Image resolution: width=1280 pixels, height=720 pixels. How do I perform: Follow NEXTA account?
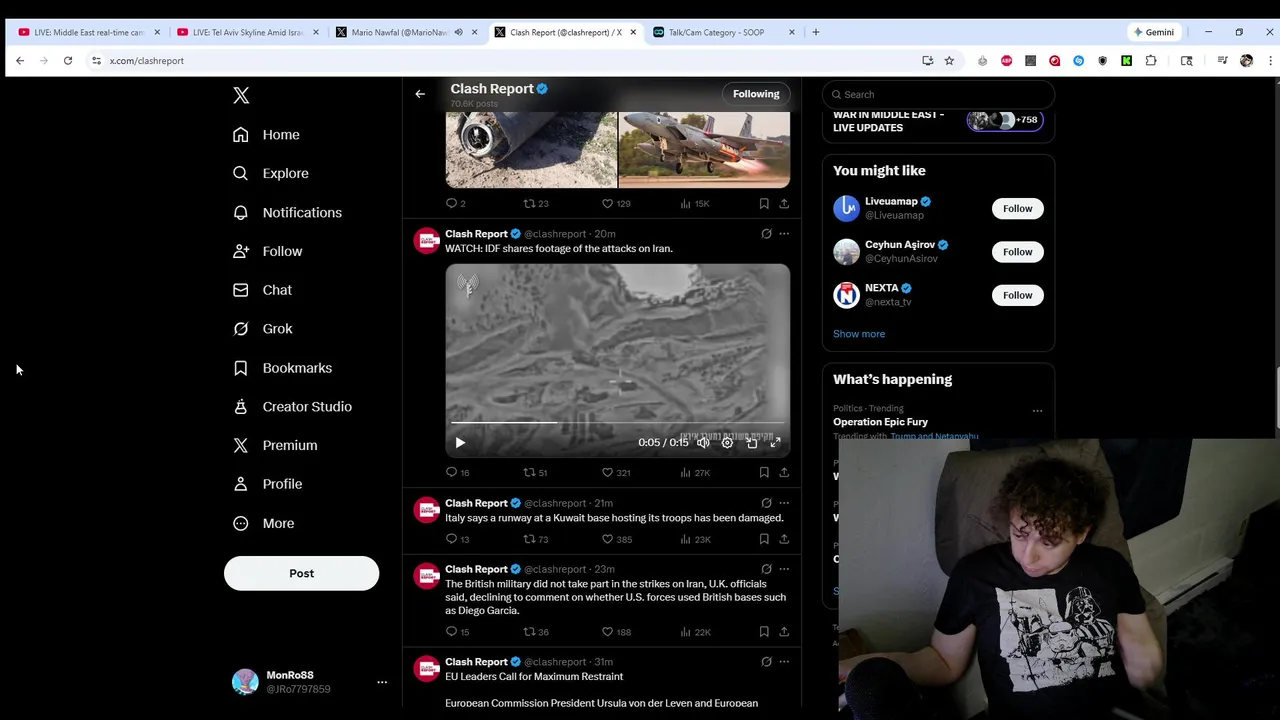coord(1017,295)
